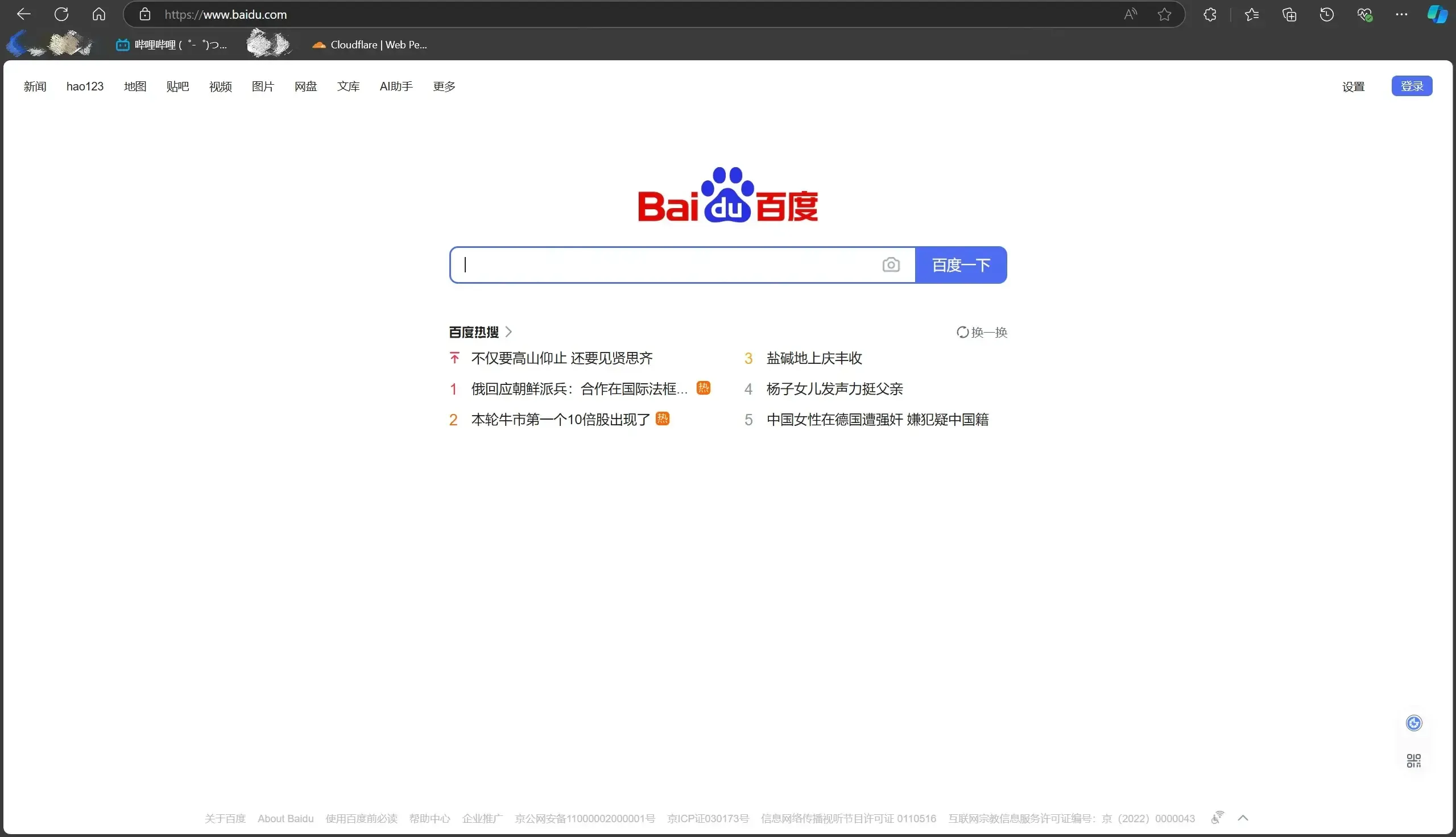Open About Baidu footer link
1456x837 pixels.
286,818
